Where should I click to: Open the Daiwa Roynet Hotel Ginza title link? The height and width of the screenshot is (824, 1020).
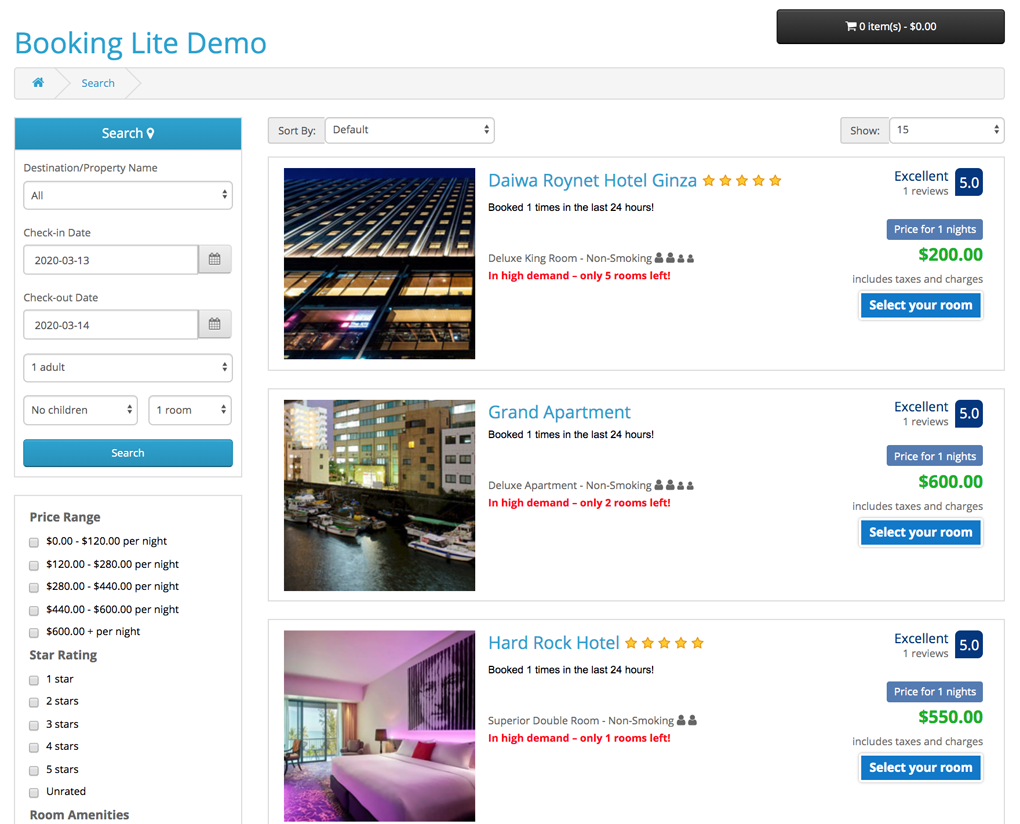(x=592, y=180)
